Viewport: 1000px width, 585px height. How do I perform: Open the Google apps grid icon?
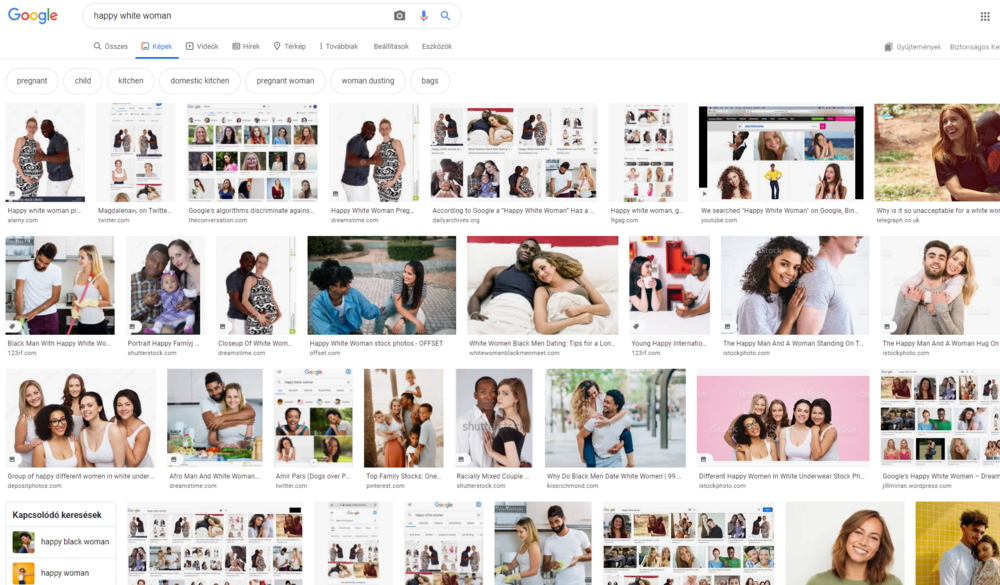point(985,17)
